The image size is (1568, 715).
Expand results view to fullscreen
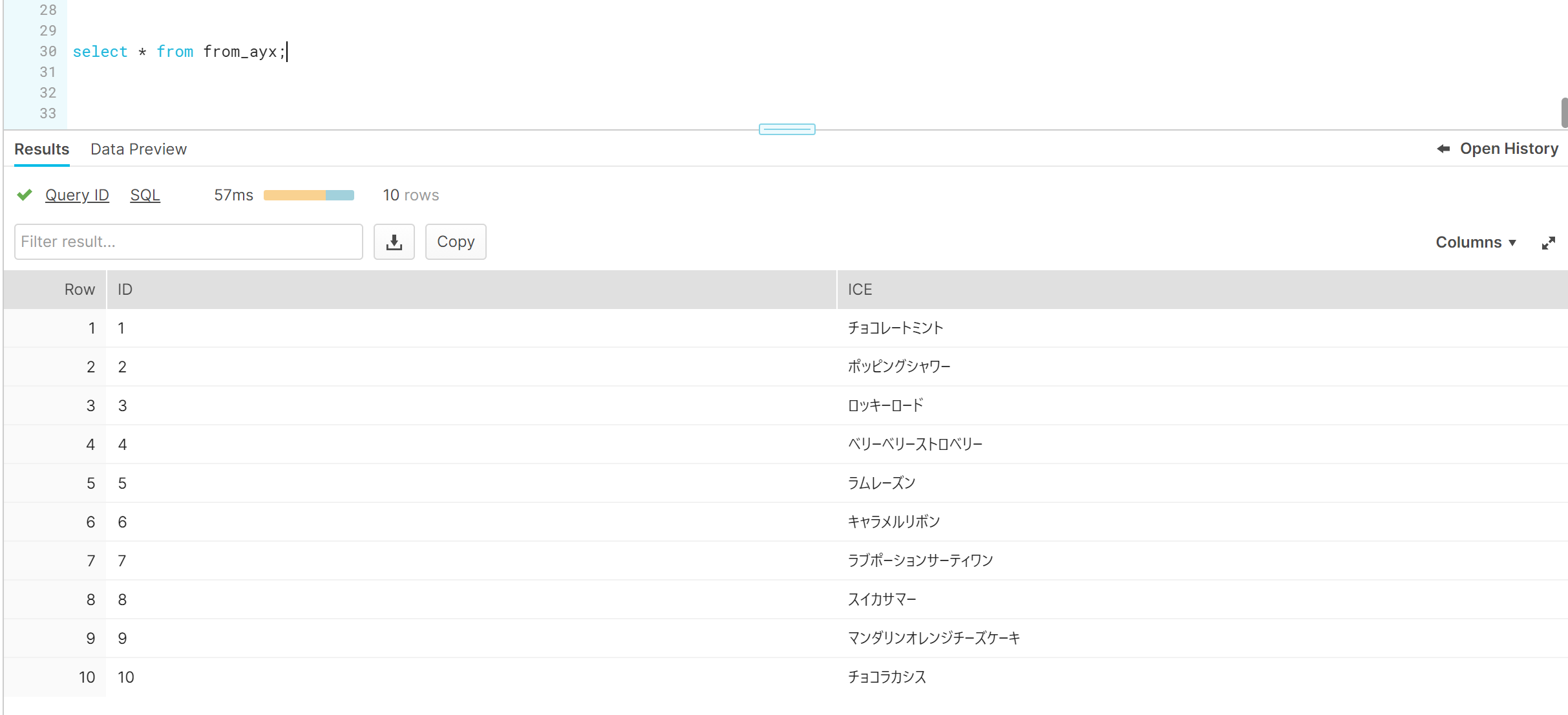coord(1549,242)
